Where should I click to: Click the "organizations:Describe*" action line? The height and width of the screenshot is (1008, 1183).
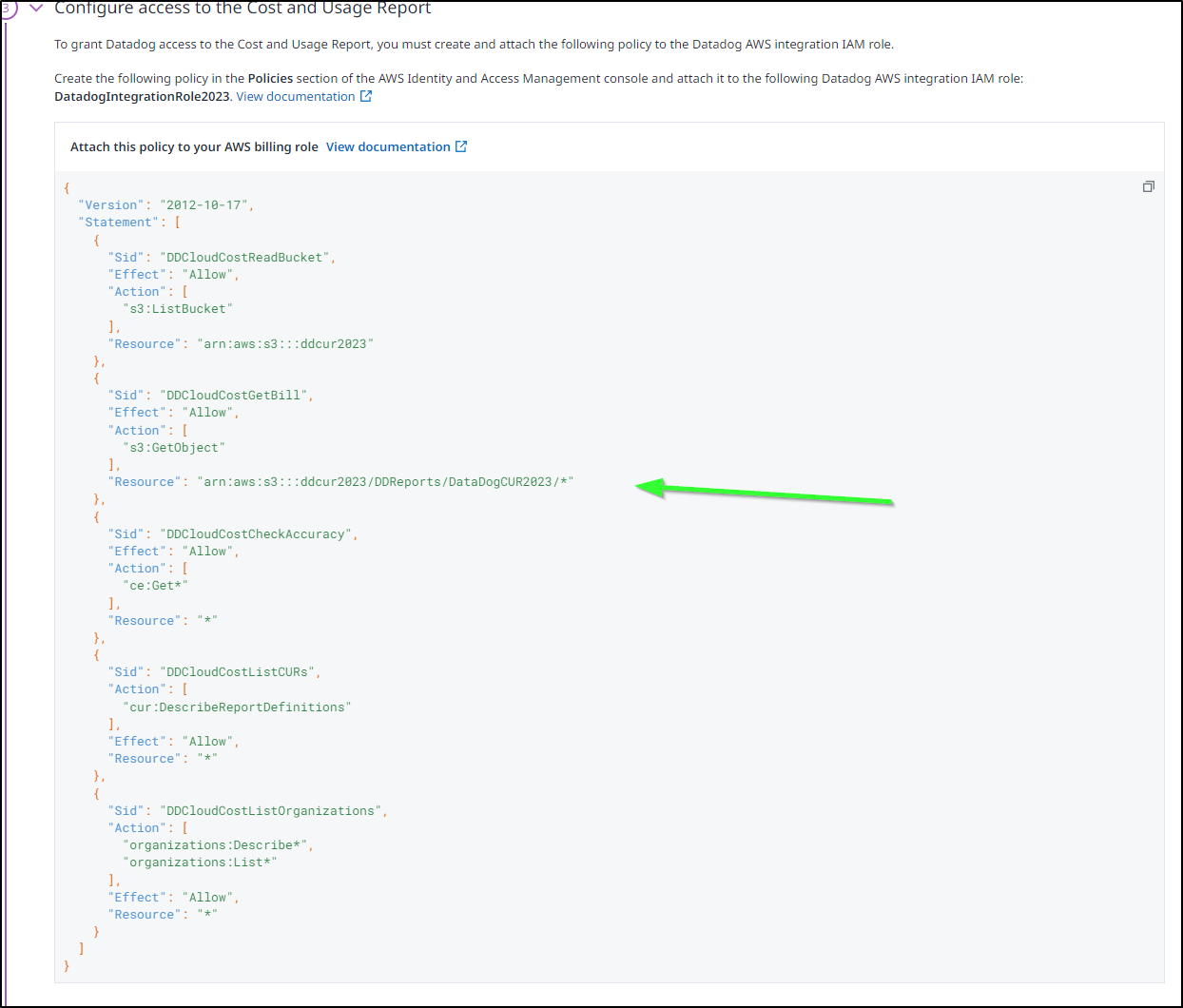point(218,845)
